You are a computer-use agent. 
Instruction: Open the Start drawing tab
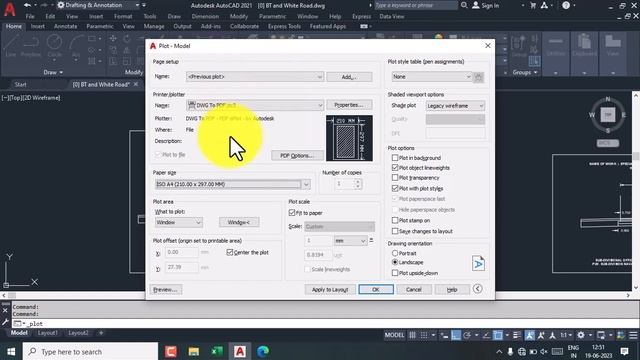point(20,84)
